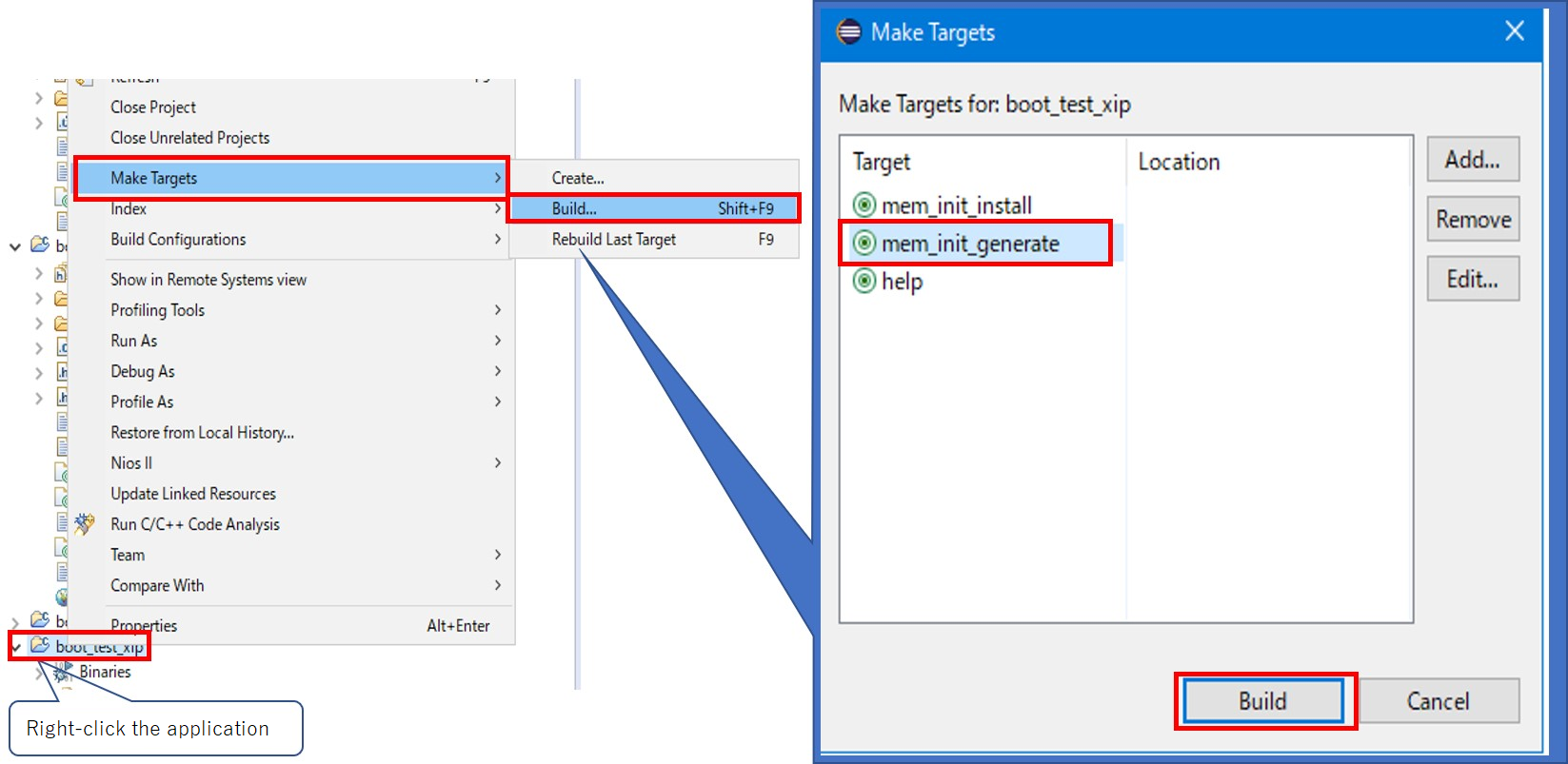Image resolution: width=1568 pixels, height=764 pixels.
Task: Click the Eclipse icon in Make Targets title bar
Action: pos(848,32)
